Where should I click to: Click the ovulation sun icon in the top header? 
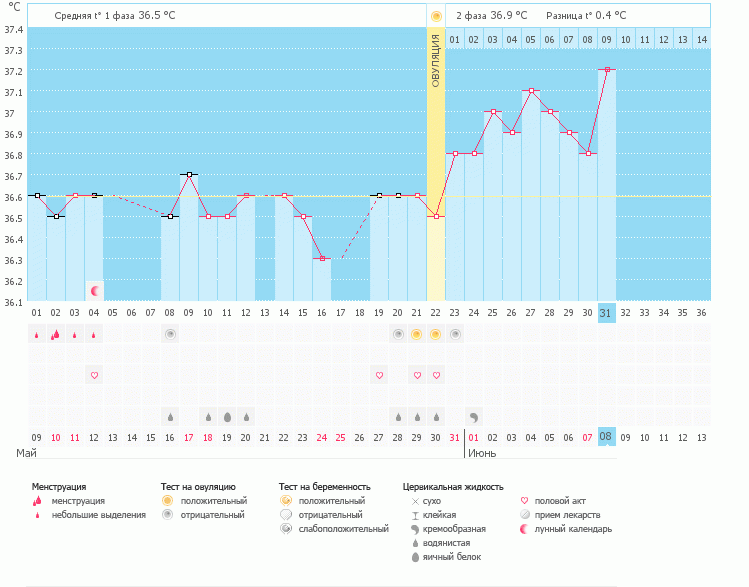click(435, 16)
